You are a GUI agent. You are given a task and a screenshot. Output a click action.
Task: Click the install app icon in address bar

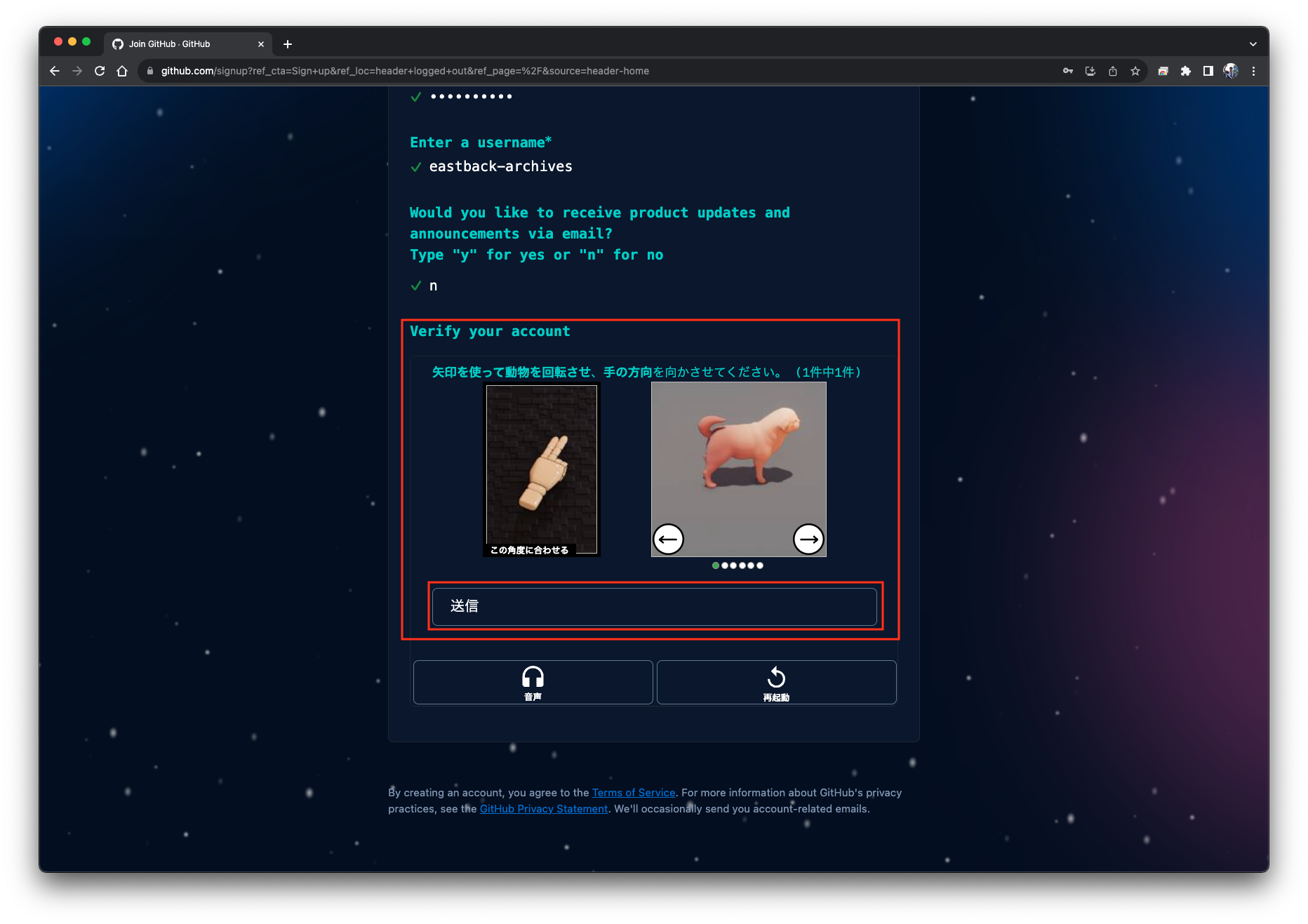point(1090,71)
